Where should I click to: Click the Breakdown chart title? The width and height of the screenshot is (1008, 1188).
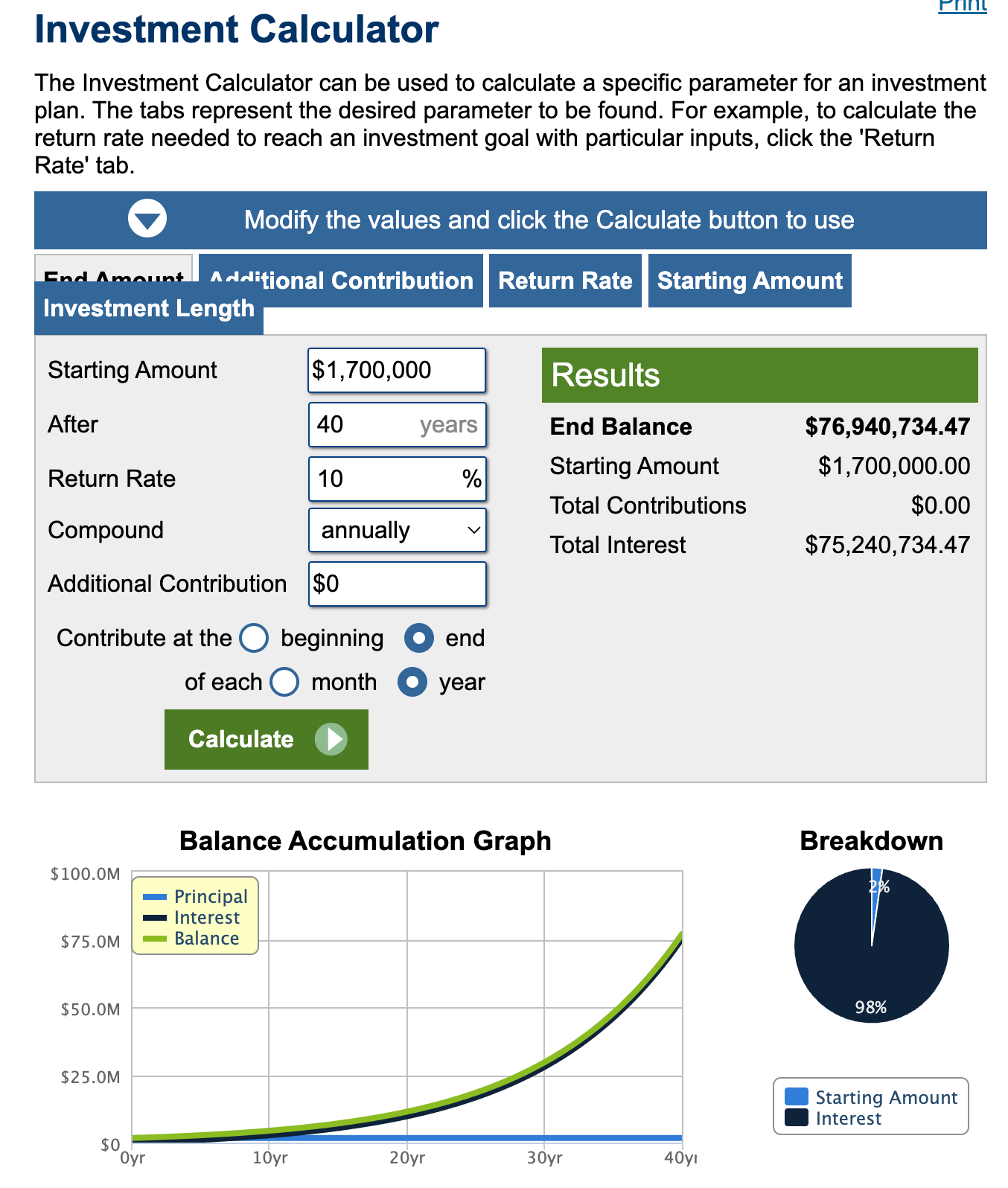pyautogui.click(x=871, y=840)
